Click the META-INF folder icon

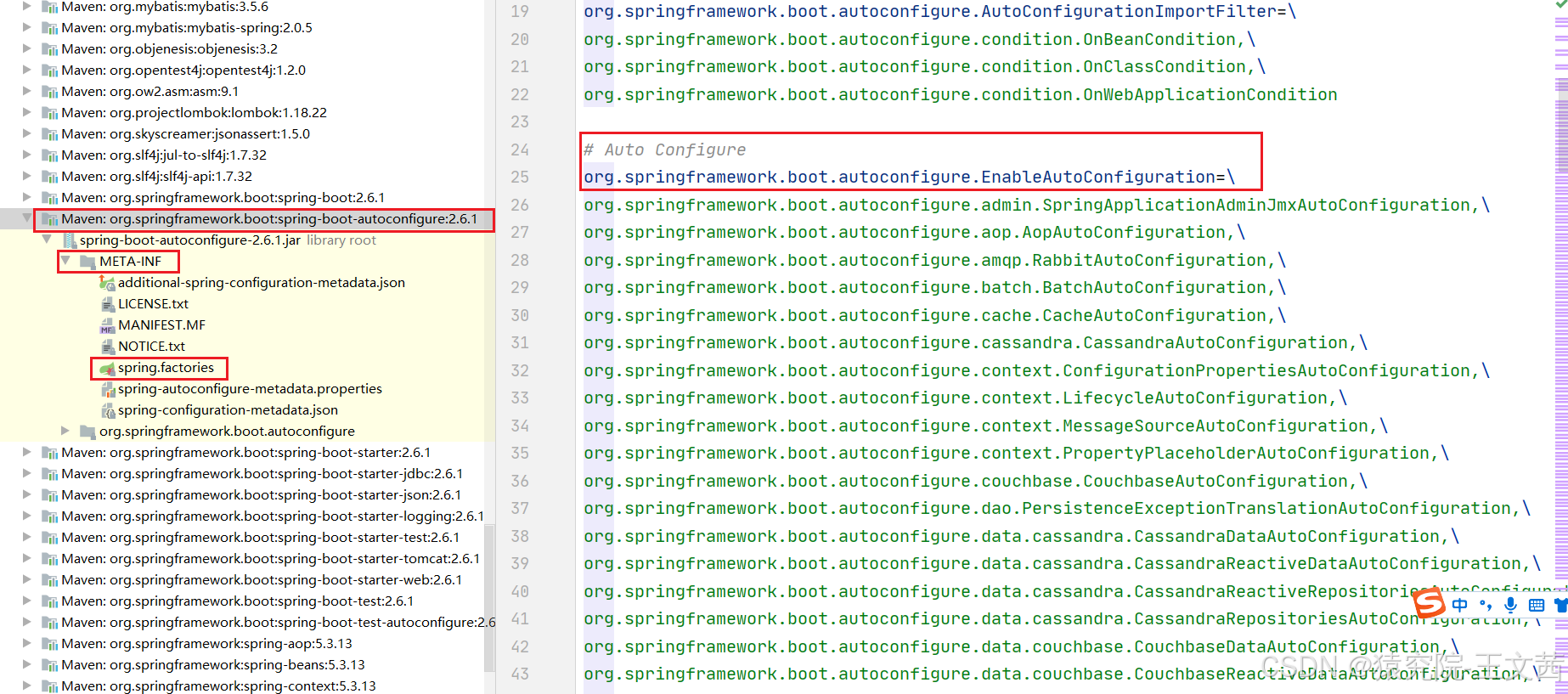click(x=87, y=262)
